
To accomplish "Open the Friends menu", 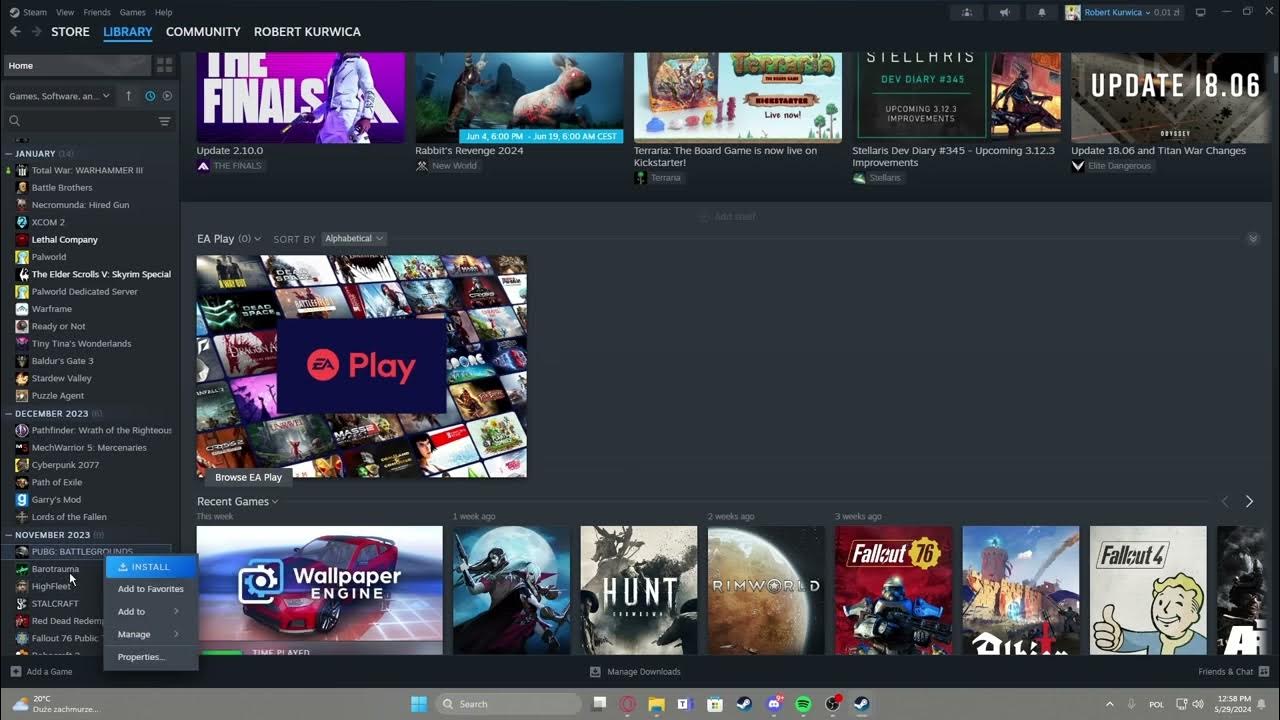I will click(97, 12).
